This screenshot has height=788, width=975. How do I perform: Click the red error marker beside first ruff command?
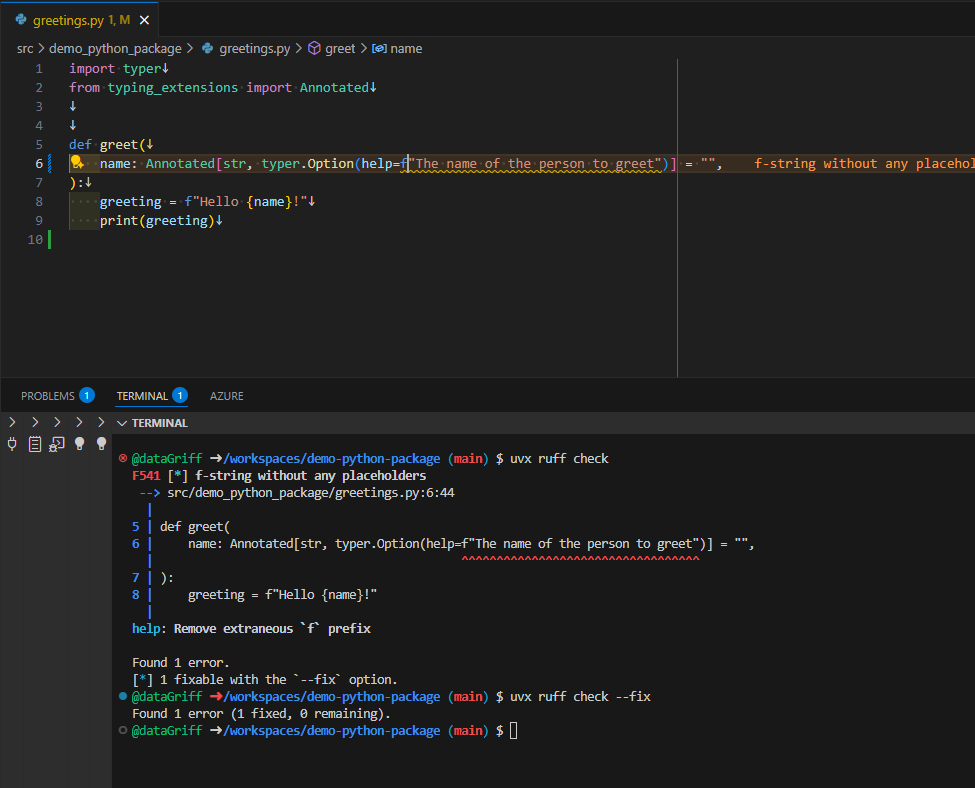(123, 458)
